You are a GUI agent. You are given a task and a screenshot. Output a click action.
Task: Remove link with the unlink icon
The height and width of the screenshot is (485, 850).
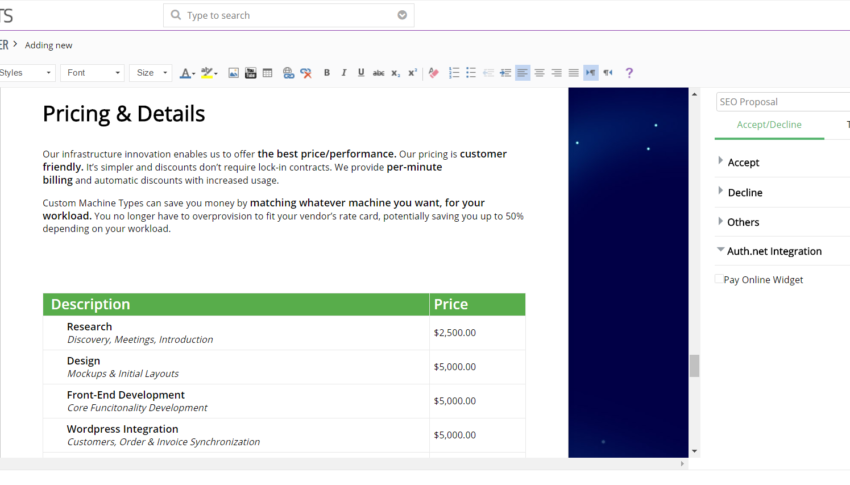pos(306,73)
